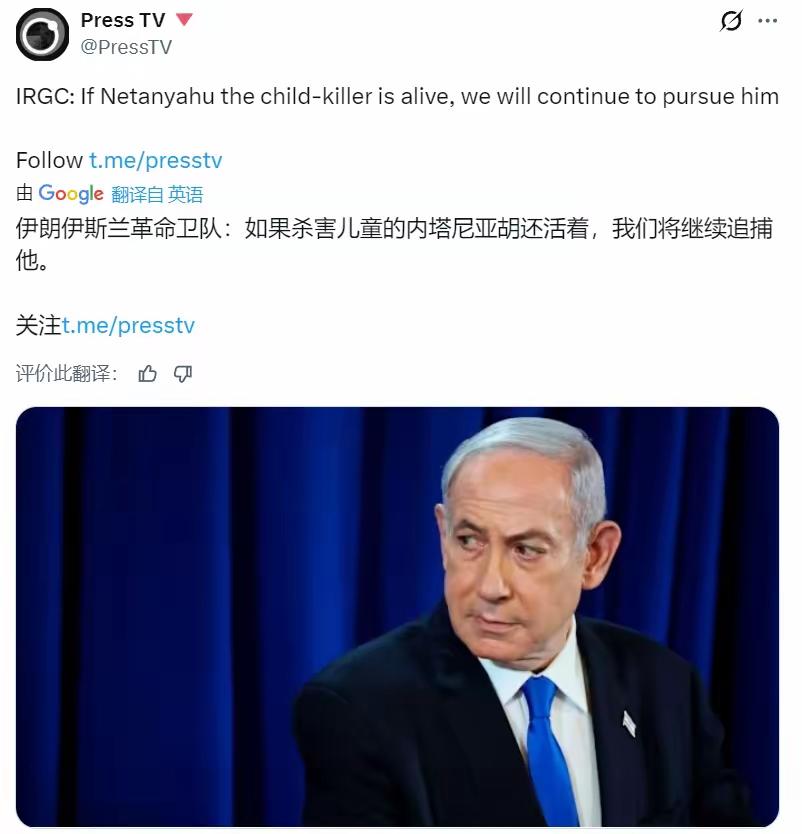
Task: Click the Chinese translated tweet paragraph
Action: pos(394,244)
